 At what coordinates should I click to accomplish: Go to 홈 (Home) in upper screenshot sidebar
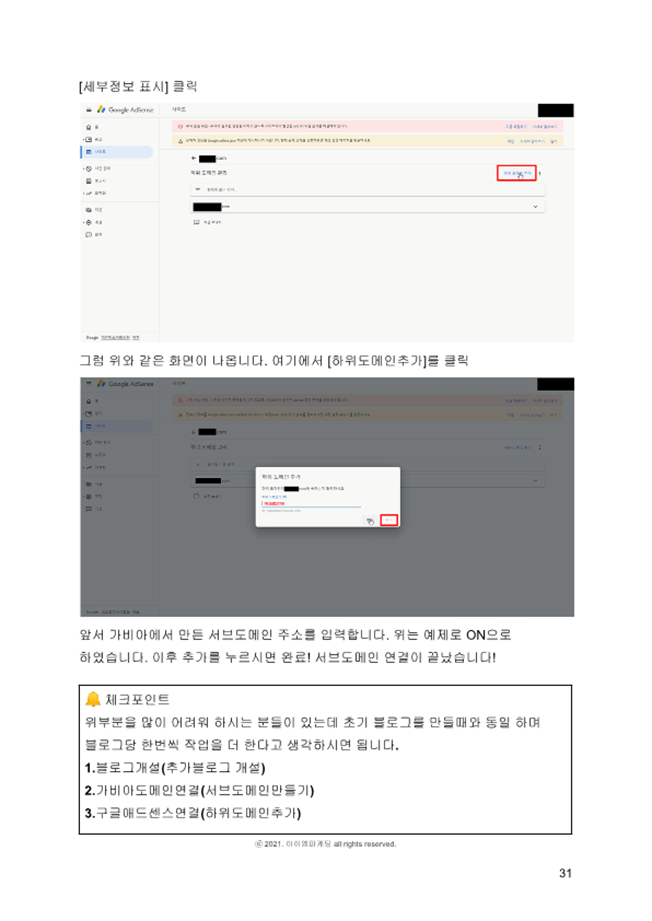[x=92, y=127]
